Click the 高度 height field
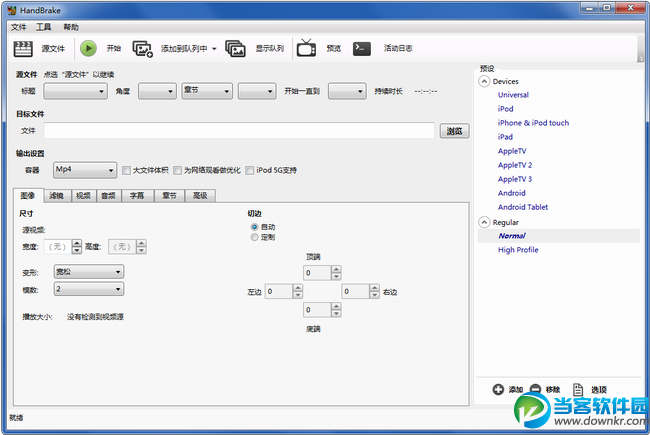The image size is (650, 435). pos(122,247)
